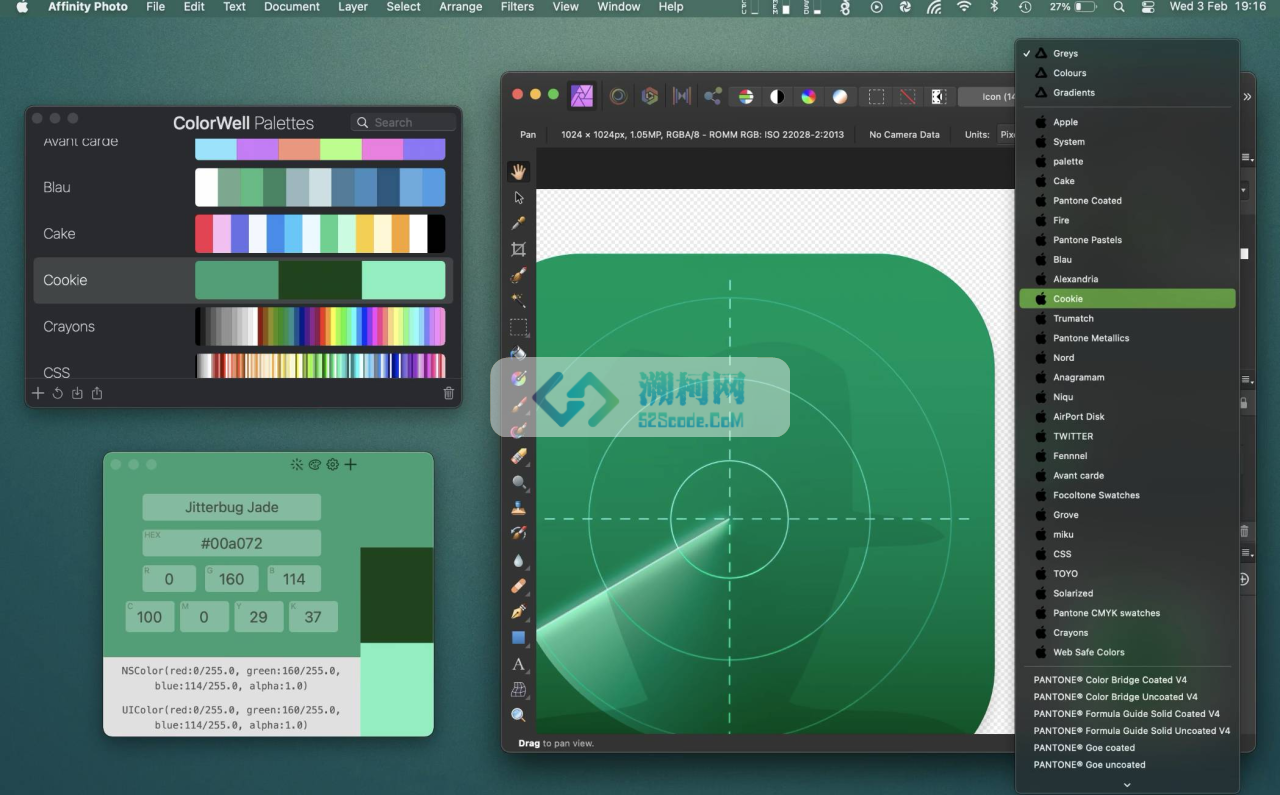Image resolution: width=1280 pixels, height=795 pixels.
Task: Click the ColorWell palette search field
Action: coord(404,122)
